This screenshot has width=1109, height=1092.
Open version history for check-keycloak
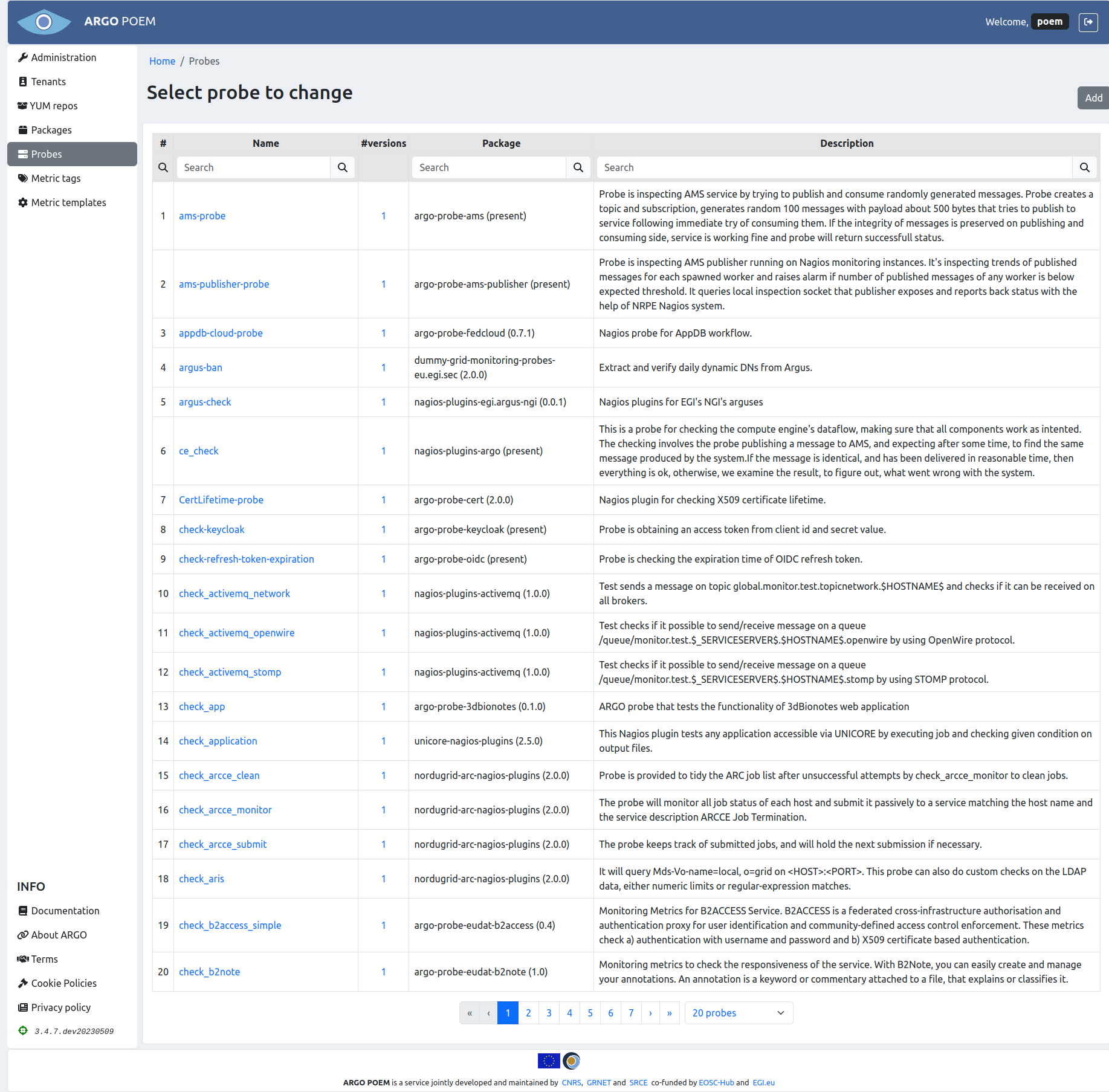(383, 529)
